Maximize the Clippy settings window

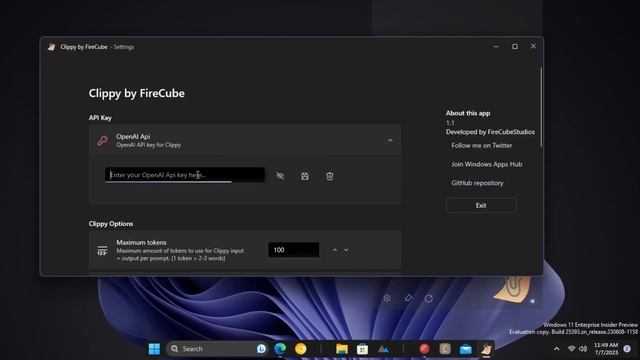tap(515, 47)
